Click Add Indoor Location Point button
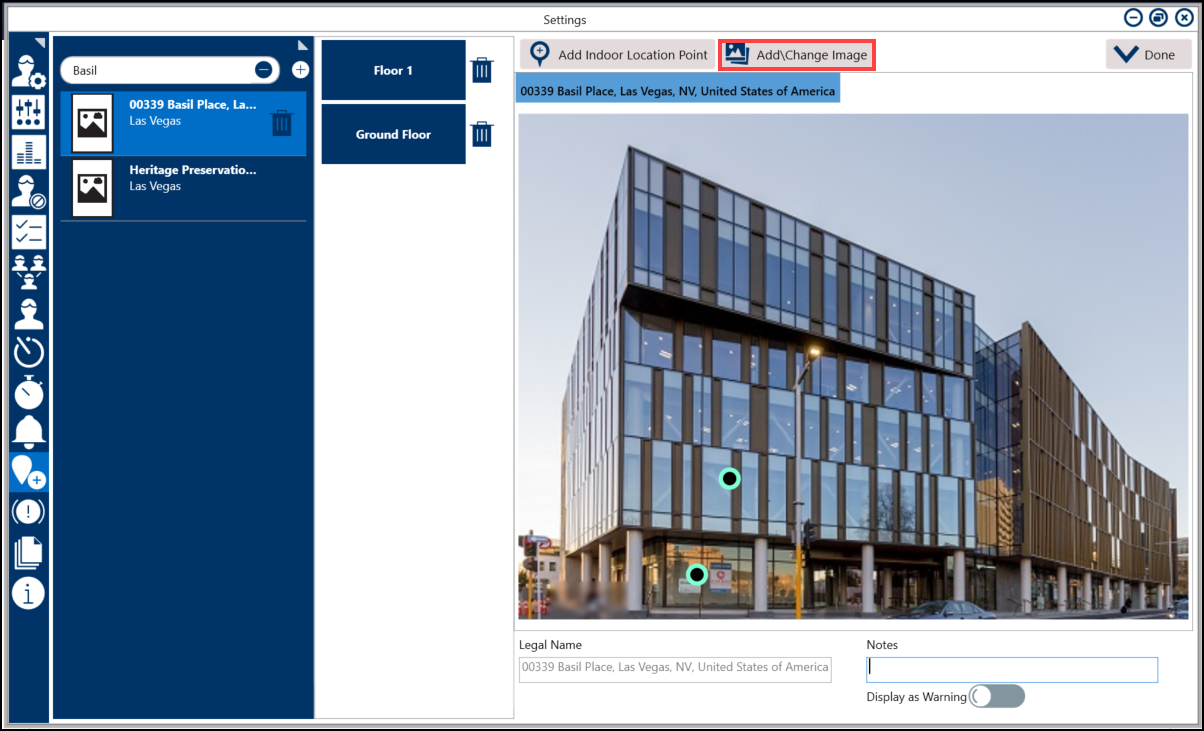 (618, 55)
